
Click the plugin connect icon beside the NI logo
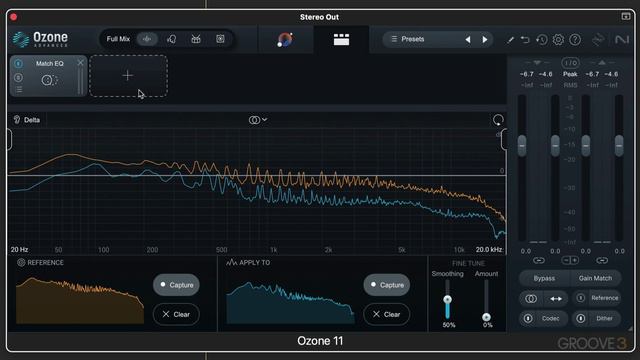coord(598,40)
